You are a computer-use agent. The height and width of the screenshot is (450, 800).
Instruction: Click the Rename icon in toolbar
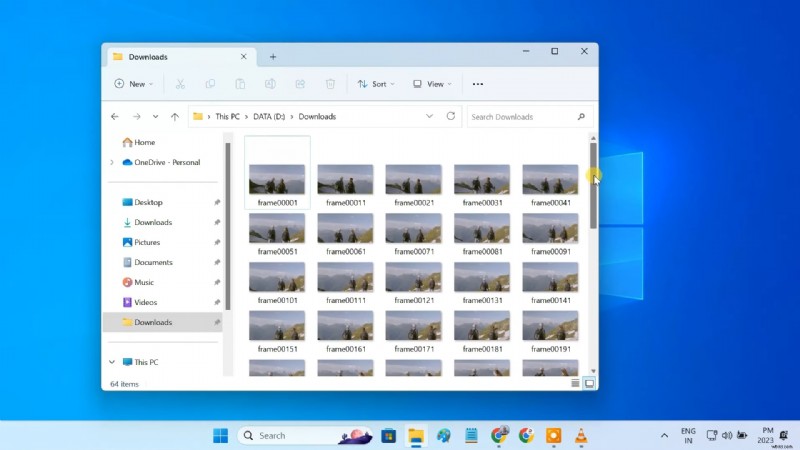pos(270,84)
